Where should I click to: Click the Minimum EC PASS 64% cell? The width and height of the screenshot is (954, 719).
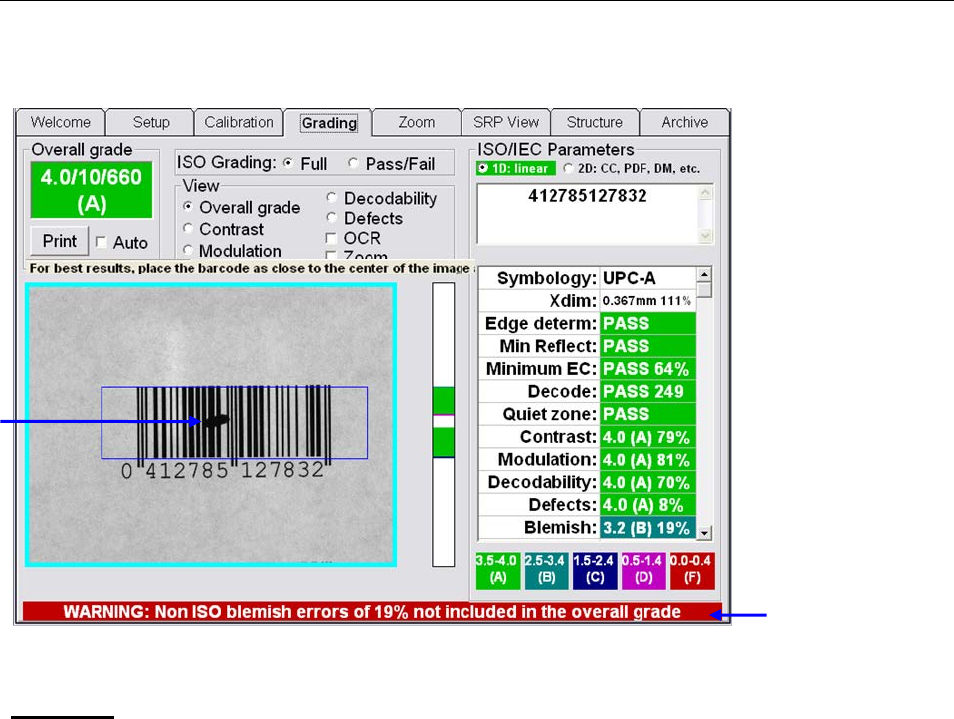647,369
